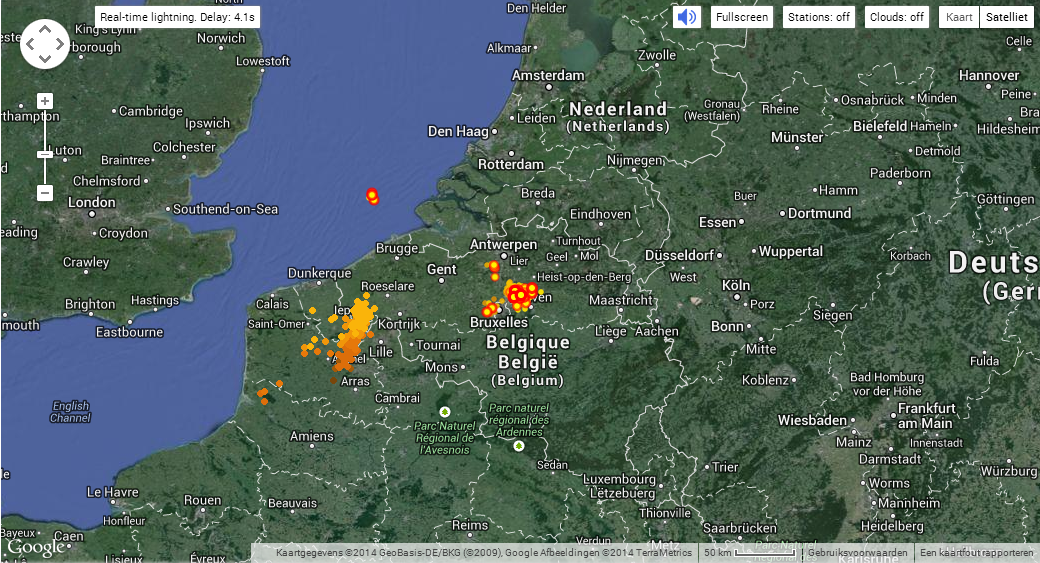Click the Frankfurt am Main label
The width and height of the screenshot is (1040, 563).
click(926, 416)
